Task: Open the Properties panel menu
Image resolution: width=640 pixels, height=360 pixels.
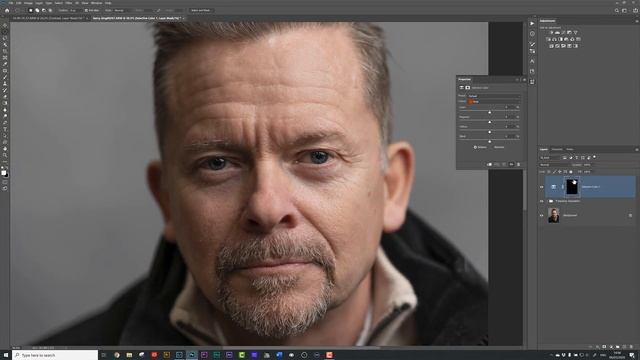Action: [524, 80]
